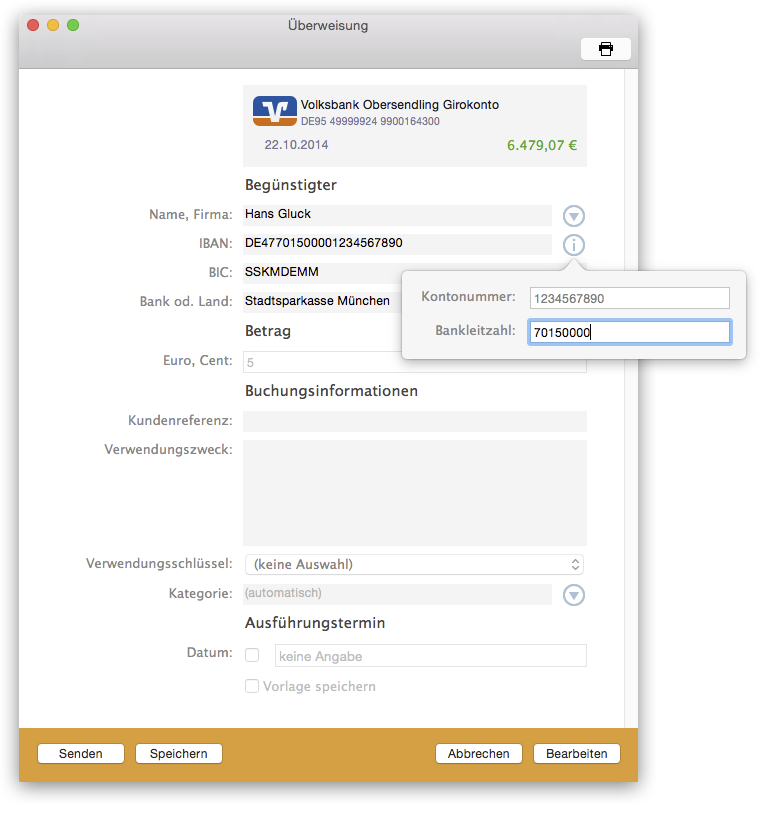Tick the Vorlage speichern checkbox
Screen dimensions: 769x814
(x=252, y=687)
